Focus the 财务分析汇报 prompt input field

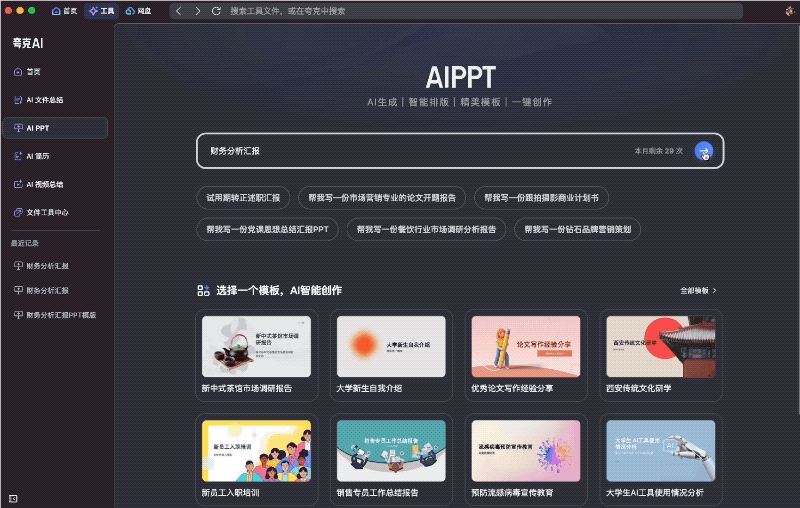click(418, 151)
